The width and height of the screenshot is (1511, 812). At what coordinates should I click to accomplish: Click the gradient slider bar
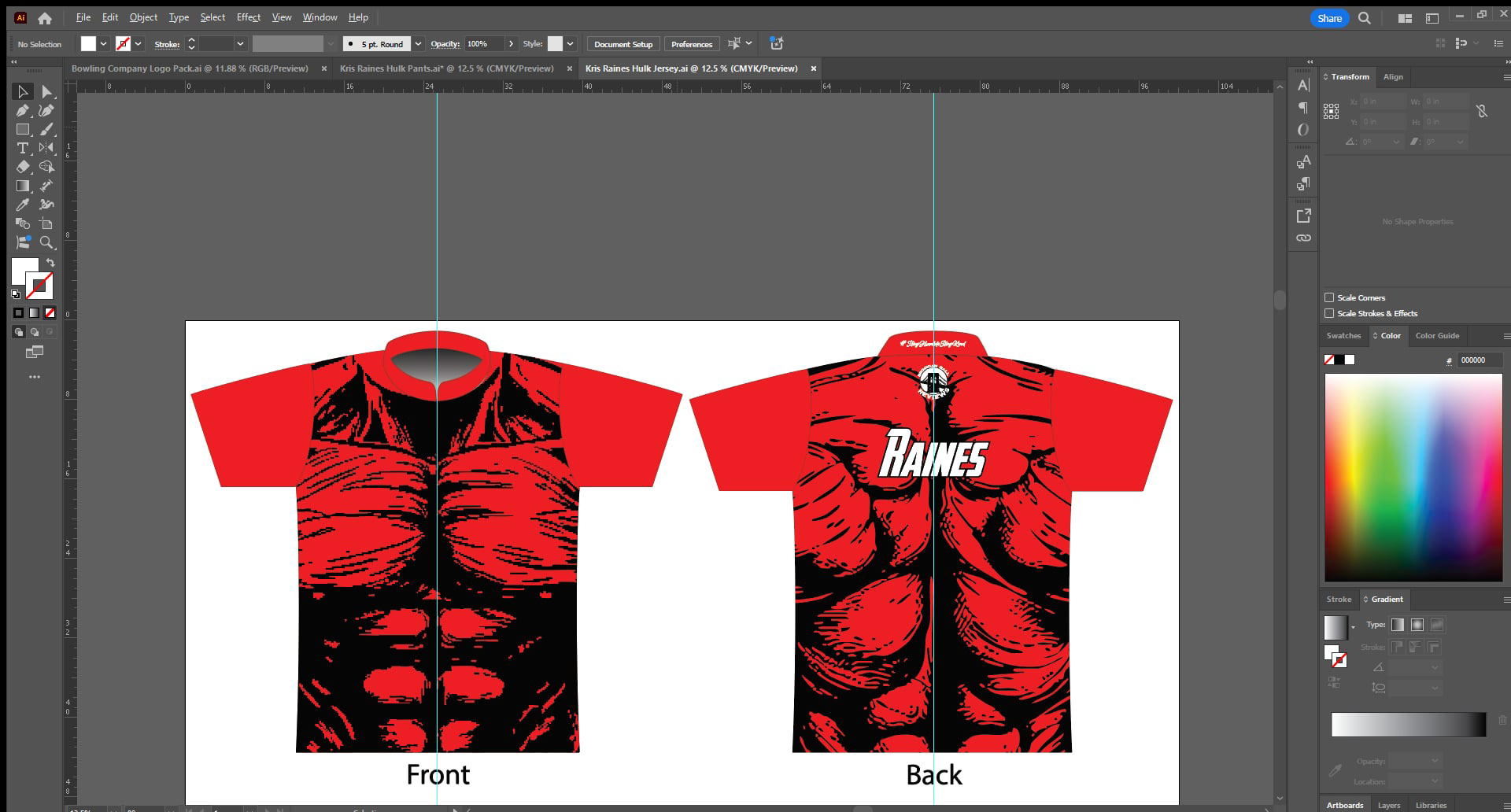pyautogui.click(x=1408, y=725)
